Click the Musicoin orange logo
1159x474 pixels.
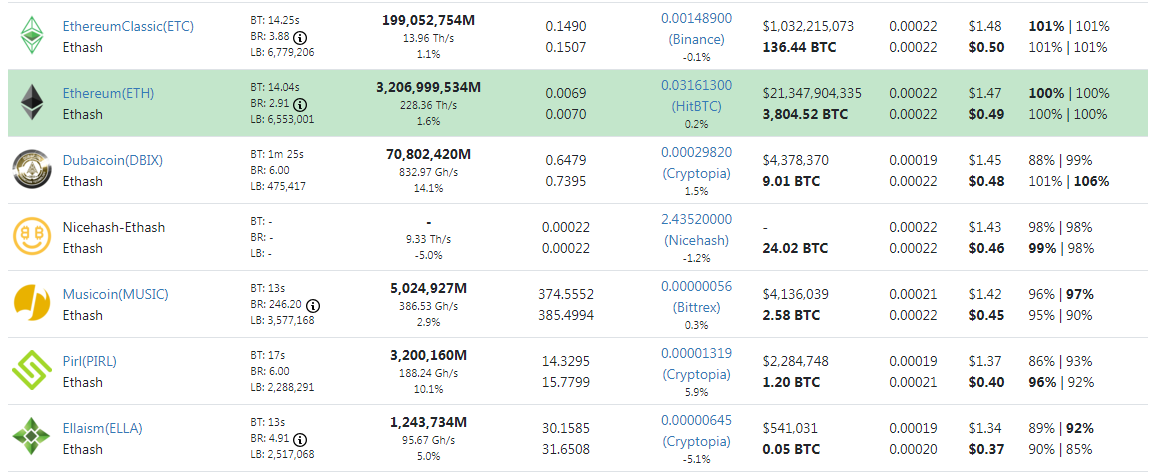click(x=32, y=304)
